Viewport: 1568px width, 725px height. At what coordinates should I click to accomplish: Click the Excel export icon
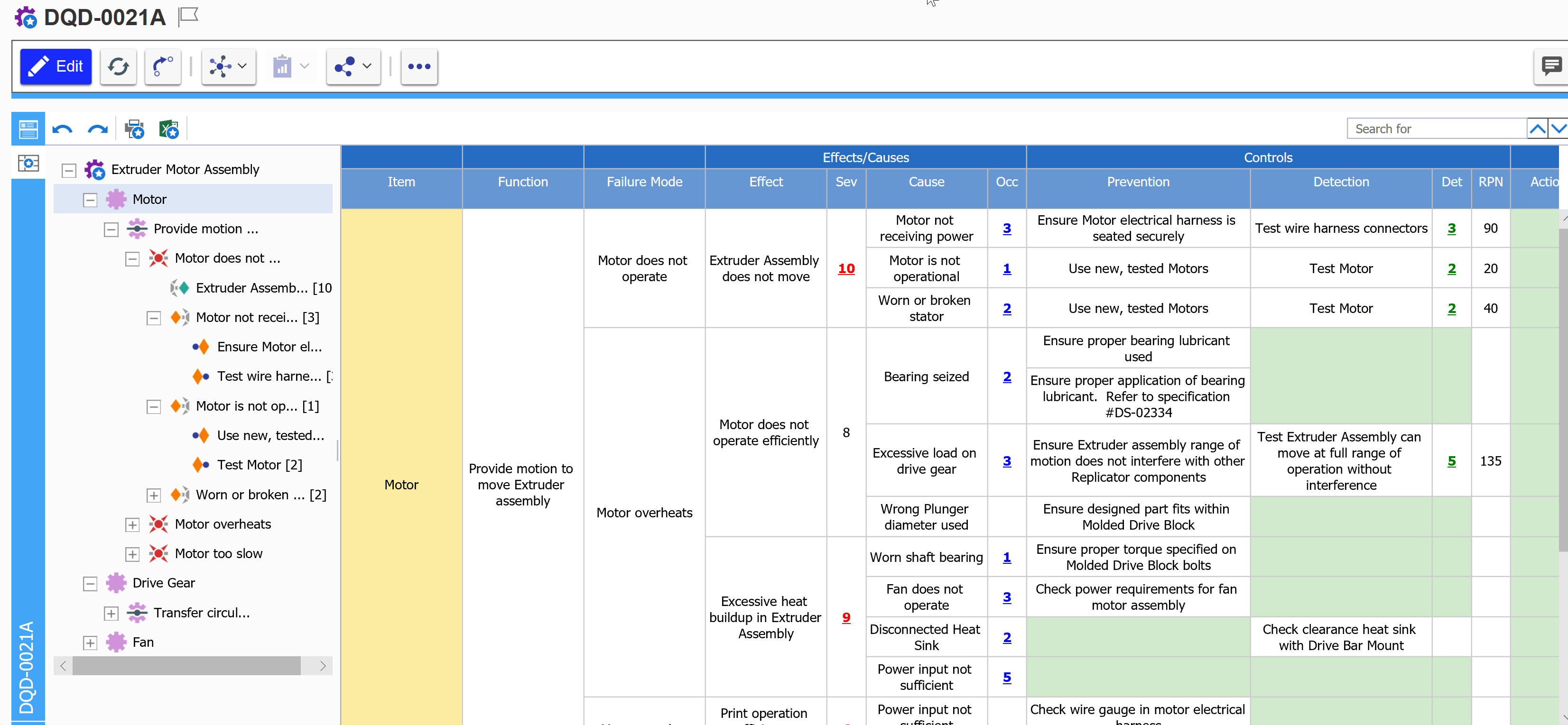tap(168, 129)
